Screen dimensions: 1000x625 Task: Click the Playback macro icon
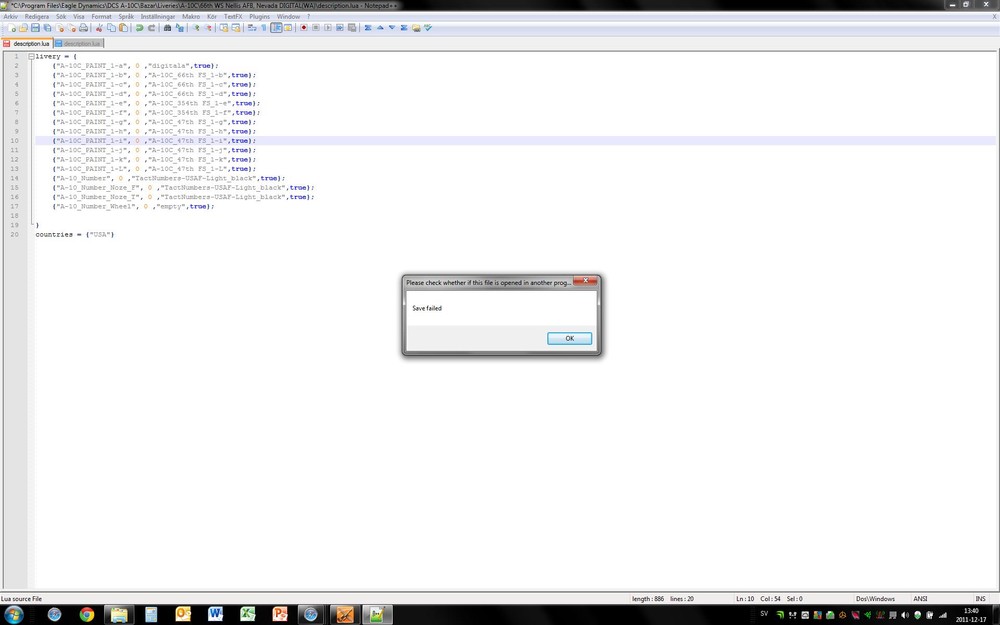click(x=328, y=28)
